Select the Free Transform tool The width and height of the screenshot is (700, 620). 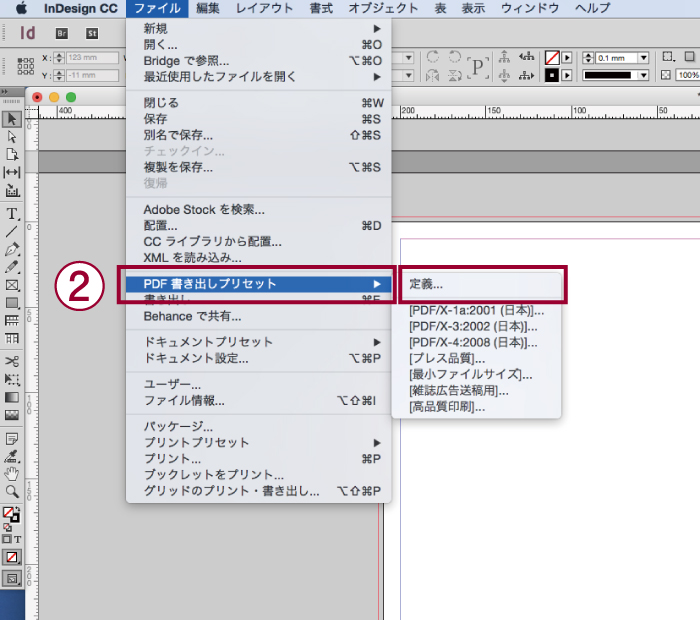point(12,379)
